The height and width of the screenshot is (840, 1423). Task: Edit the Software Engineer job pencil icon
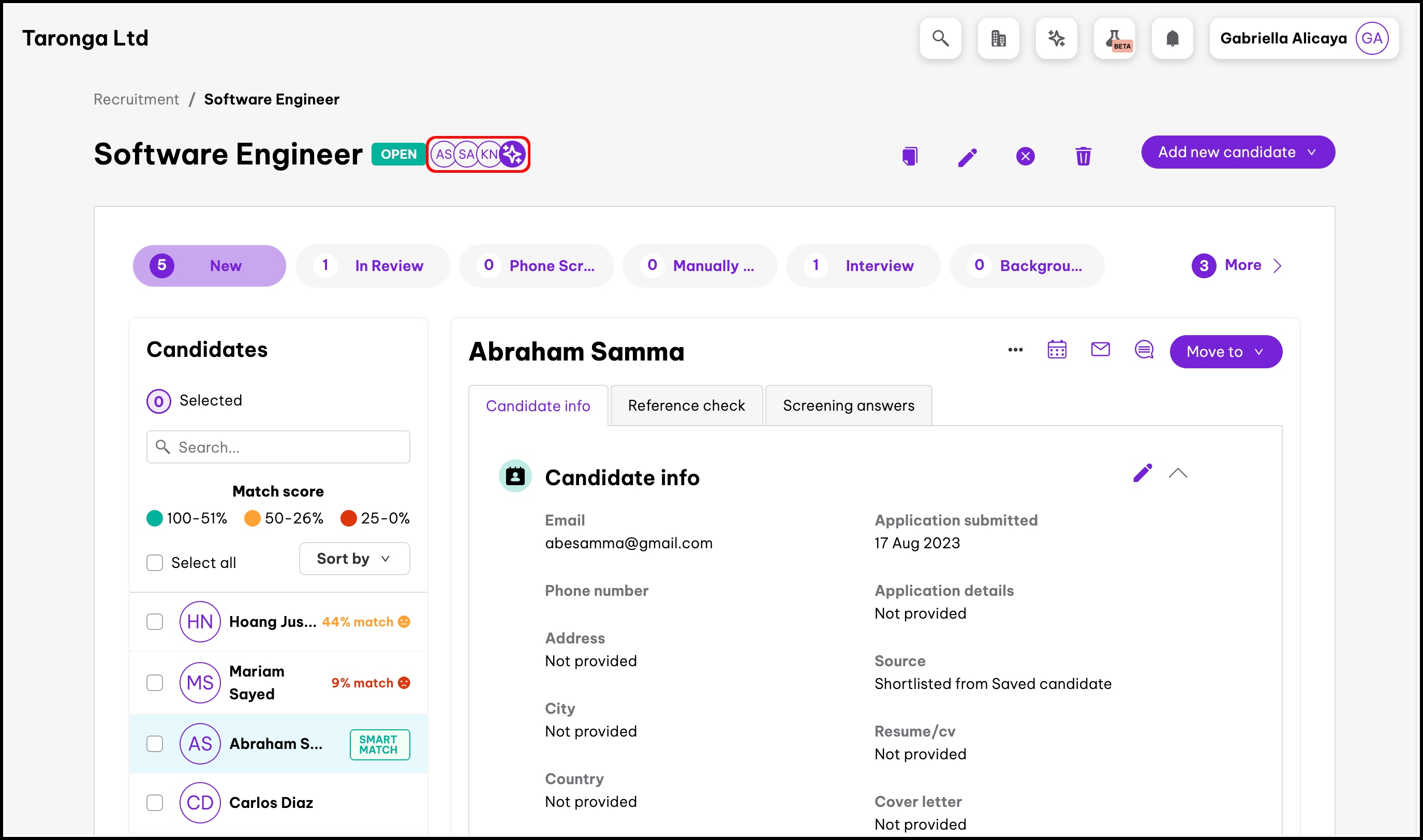(968, 157)
